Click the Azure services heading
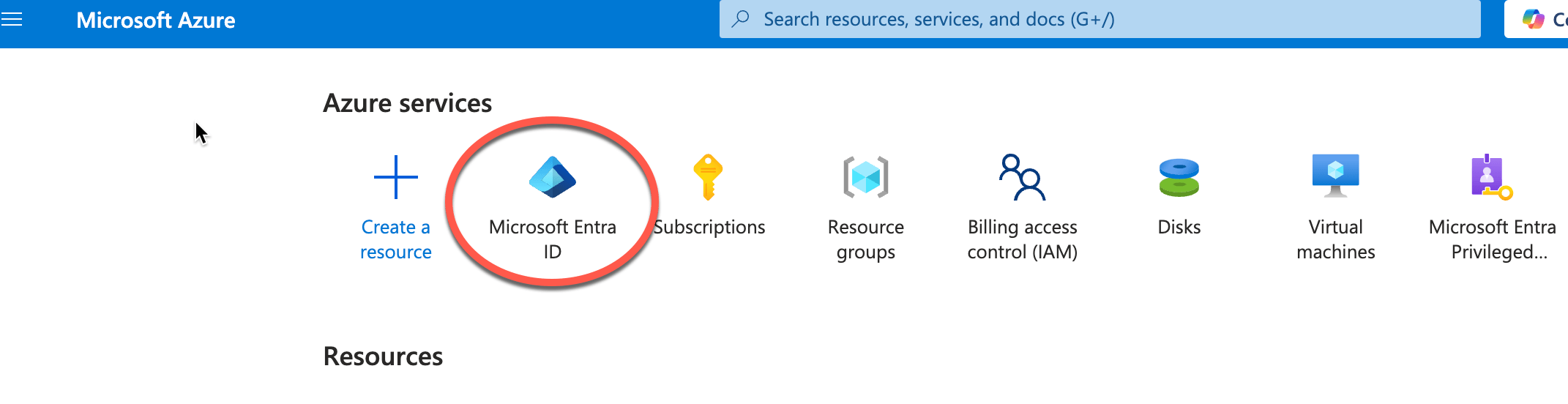The width and height of the screenshot is (1568, 404). pos(408,103)
